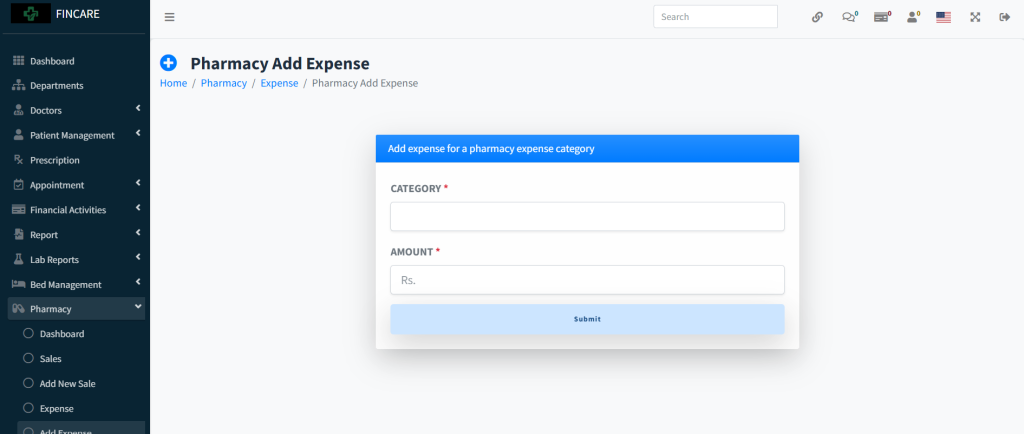Open the user notifications icon

[913, 17]
